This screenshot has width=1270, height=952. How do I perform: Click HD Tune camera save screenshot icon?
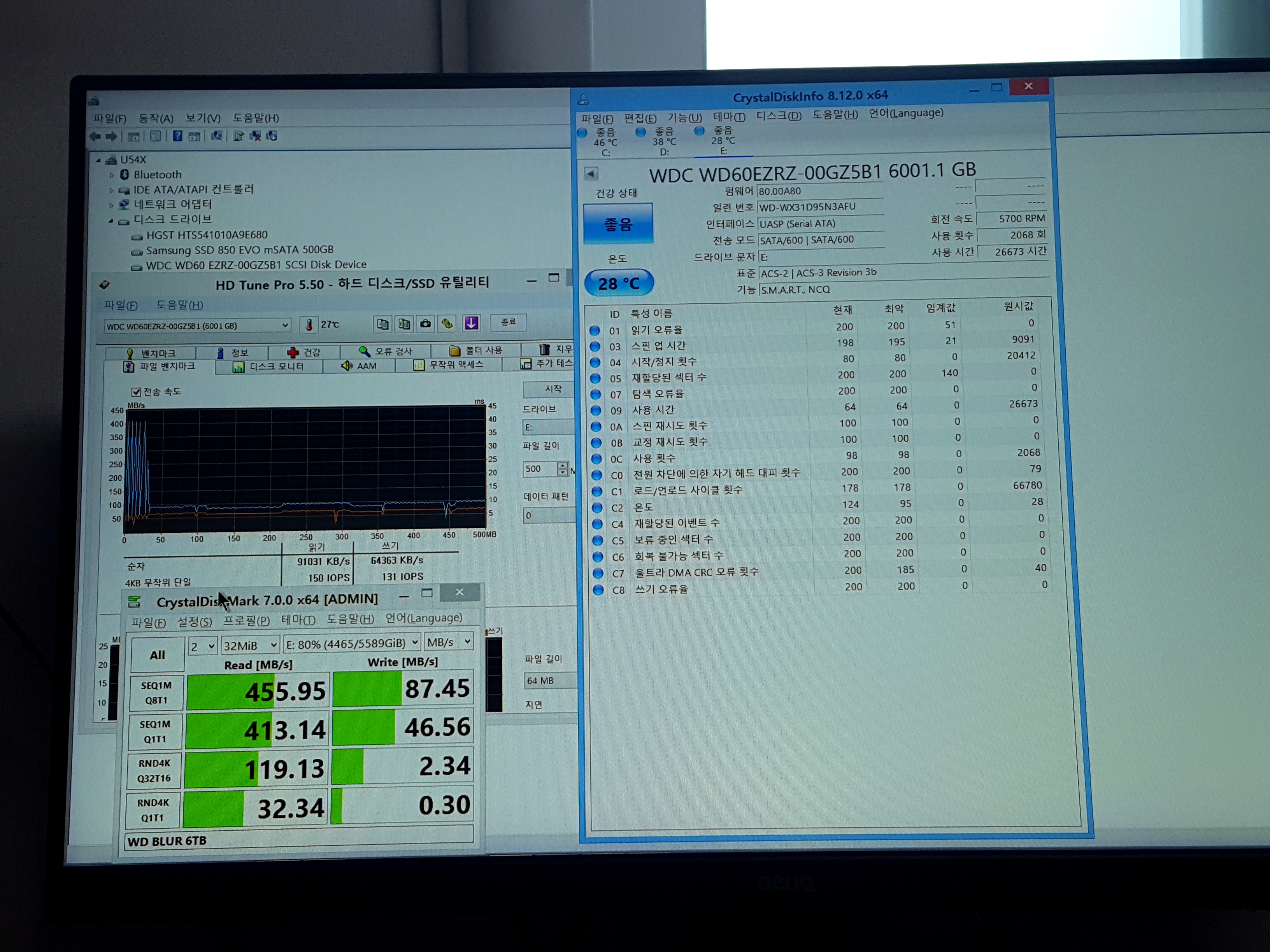[x=425, y=324]
